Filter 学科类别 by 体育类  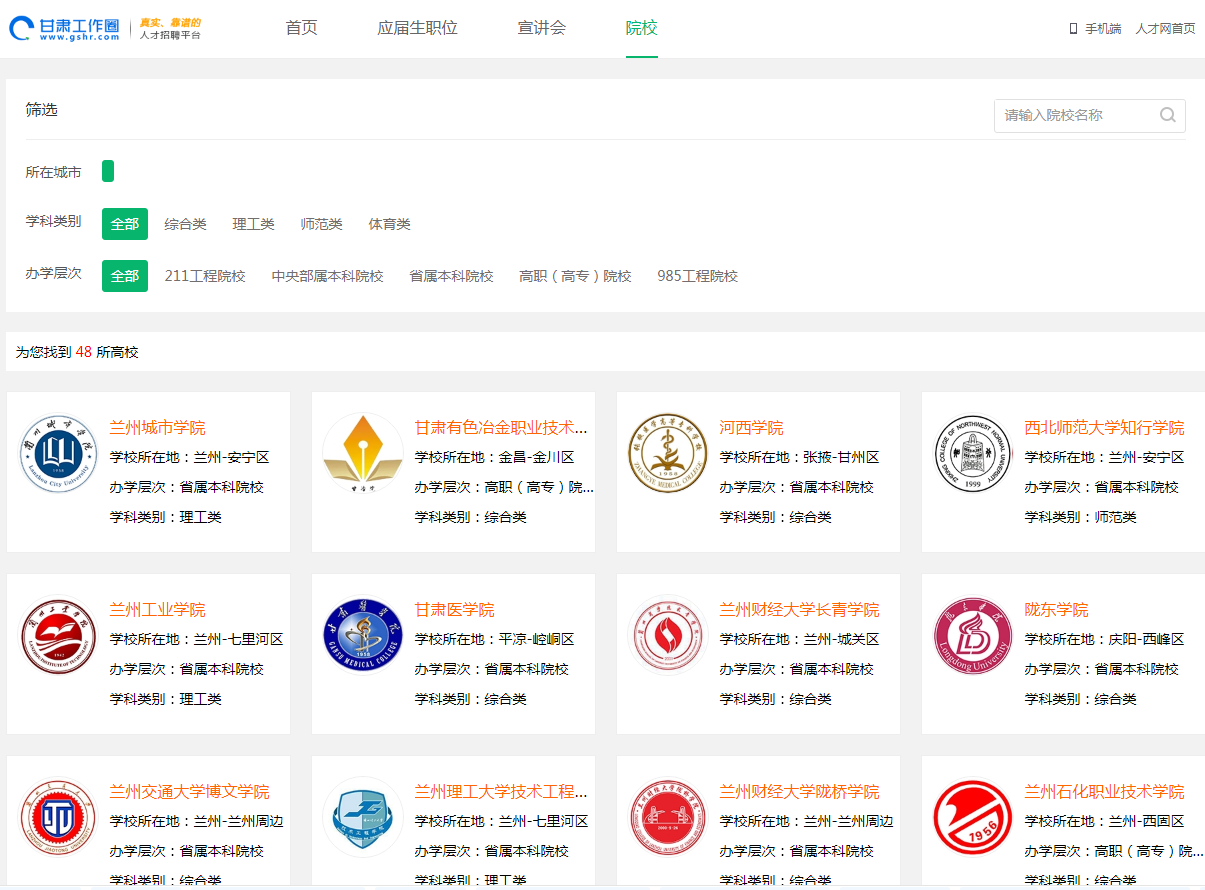390,224
